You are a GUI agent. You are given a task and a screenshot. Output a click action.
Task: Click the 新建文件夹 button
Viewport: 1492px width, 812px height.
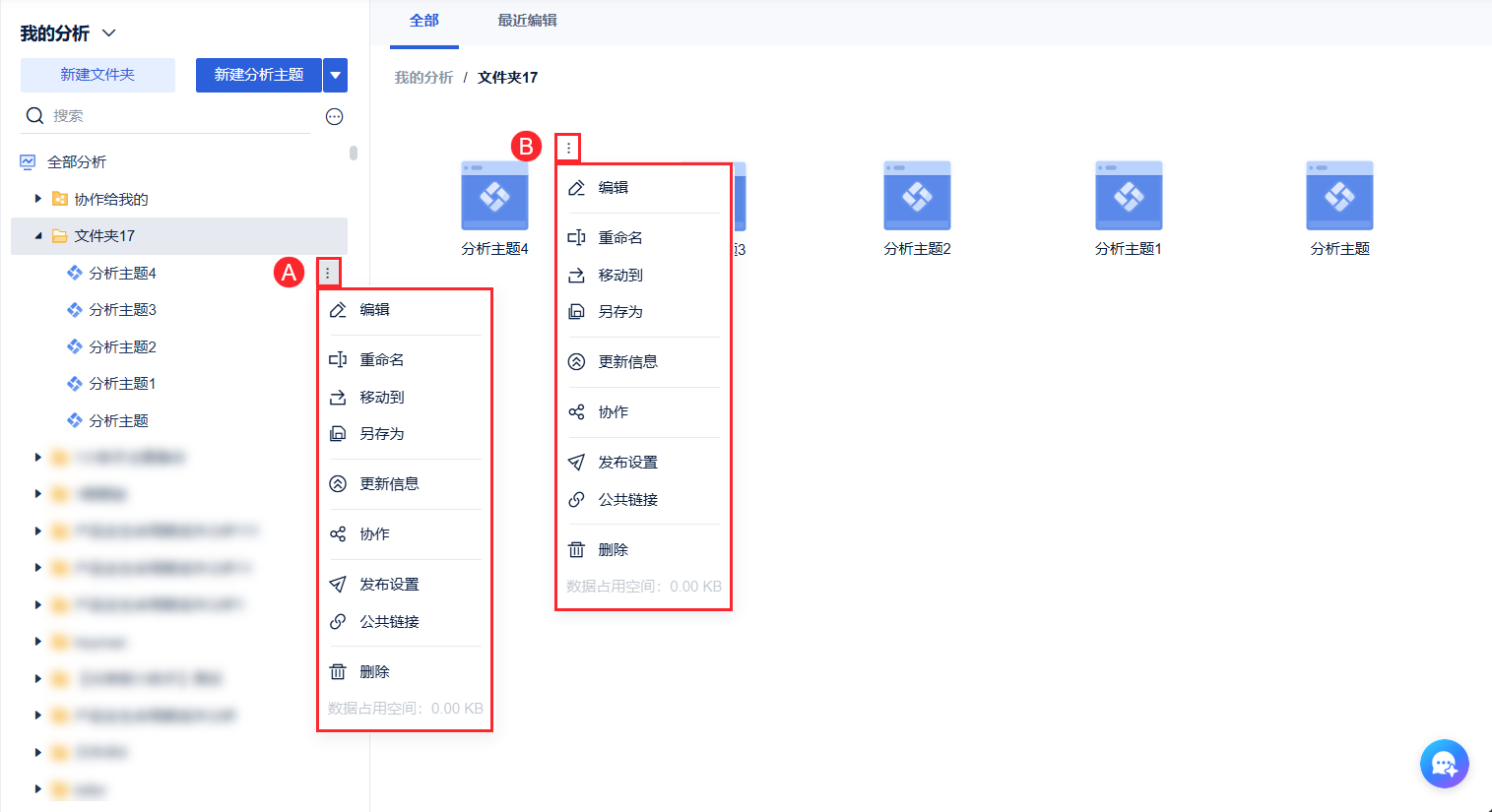pyautogui.click(x=97, y=75)
